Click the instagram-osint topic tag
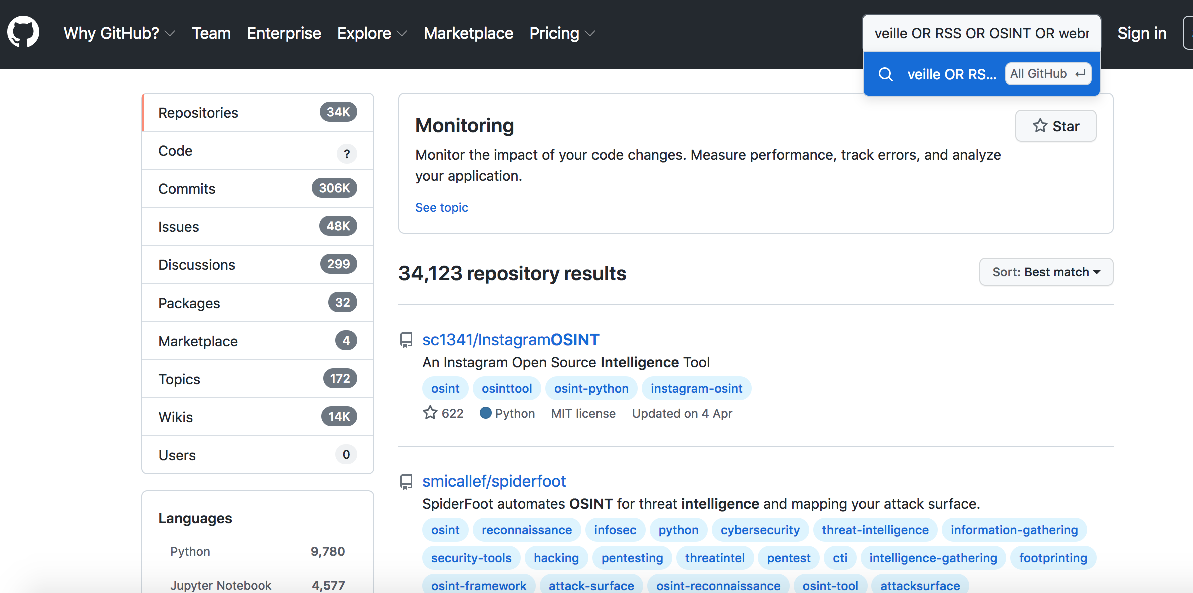 pyautogui.click(x=696, y=388)
